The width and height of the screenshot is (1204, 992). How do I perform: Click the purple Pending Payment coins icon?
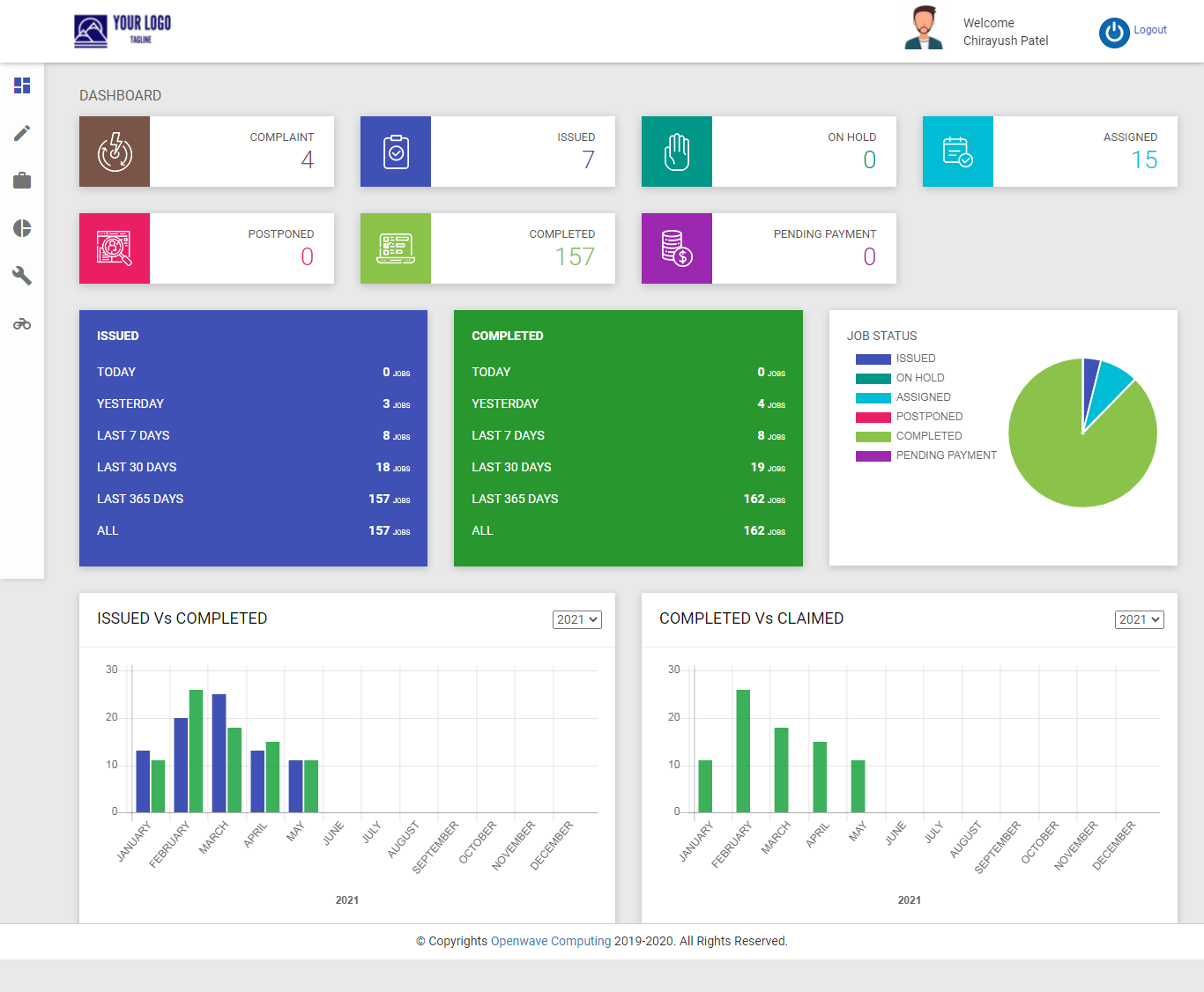pyautogui.click(x=677, y=248)
